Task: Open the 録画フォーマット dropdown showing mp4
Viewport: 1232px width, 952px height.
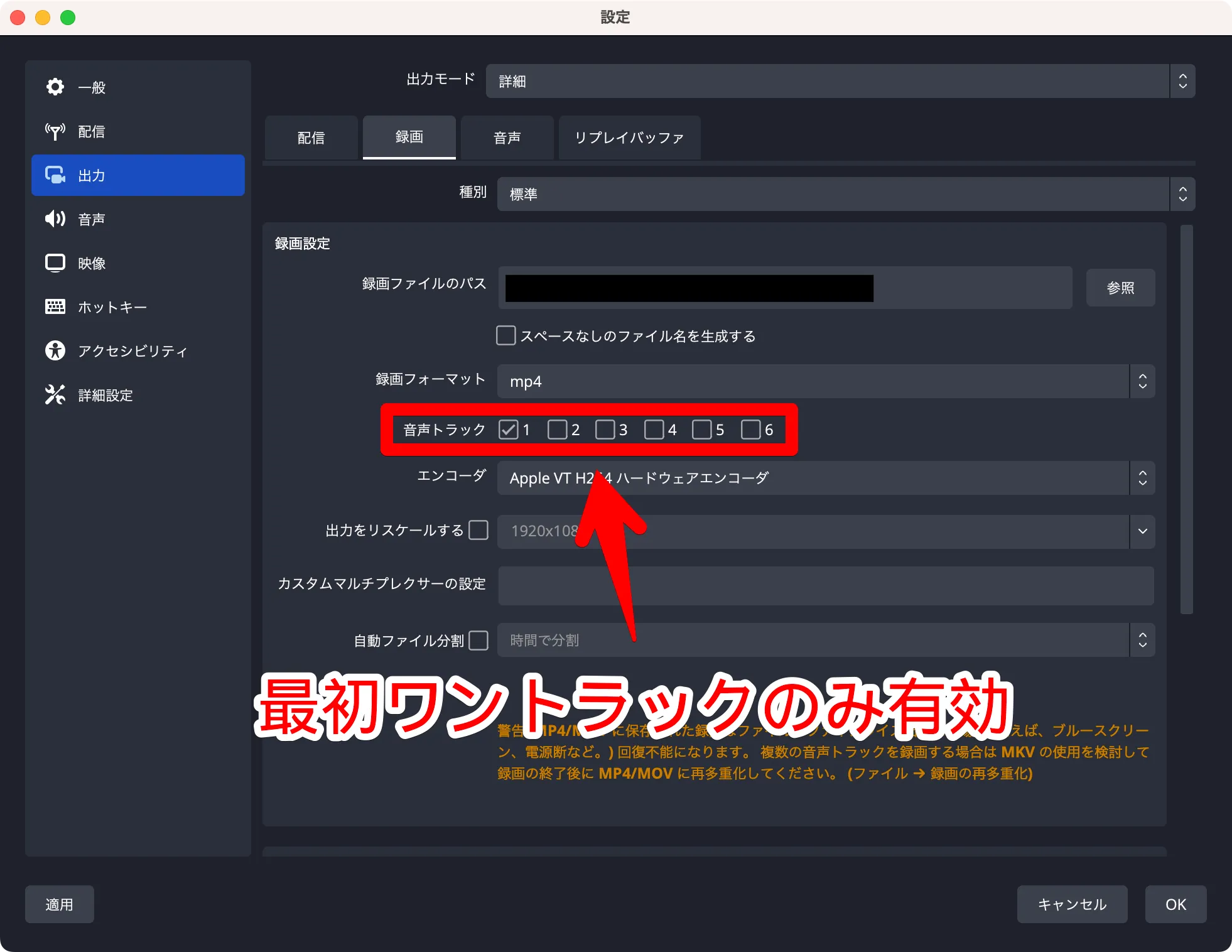Action: pyautogui.click(x=826, y=381)
